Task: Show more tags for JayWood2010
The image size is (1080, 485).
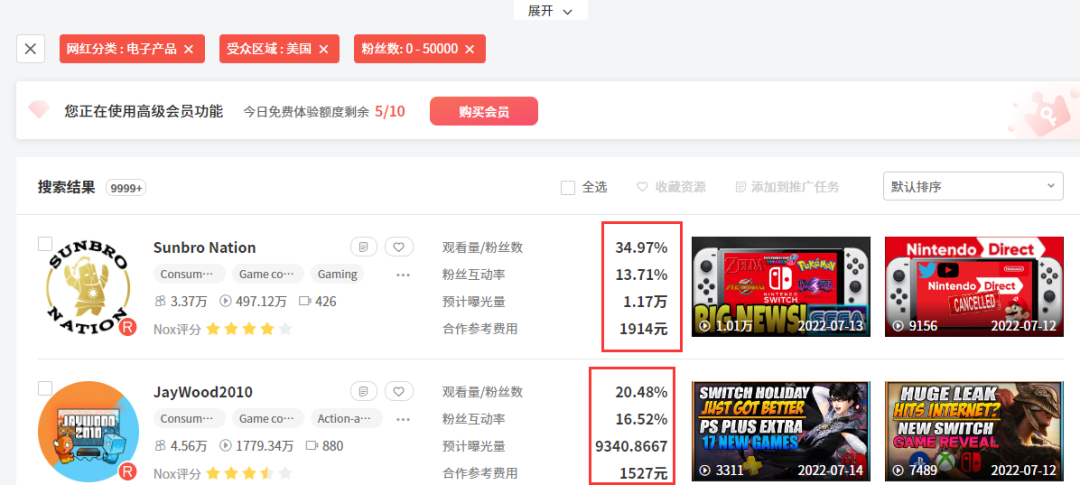Action: coord(403,420)
